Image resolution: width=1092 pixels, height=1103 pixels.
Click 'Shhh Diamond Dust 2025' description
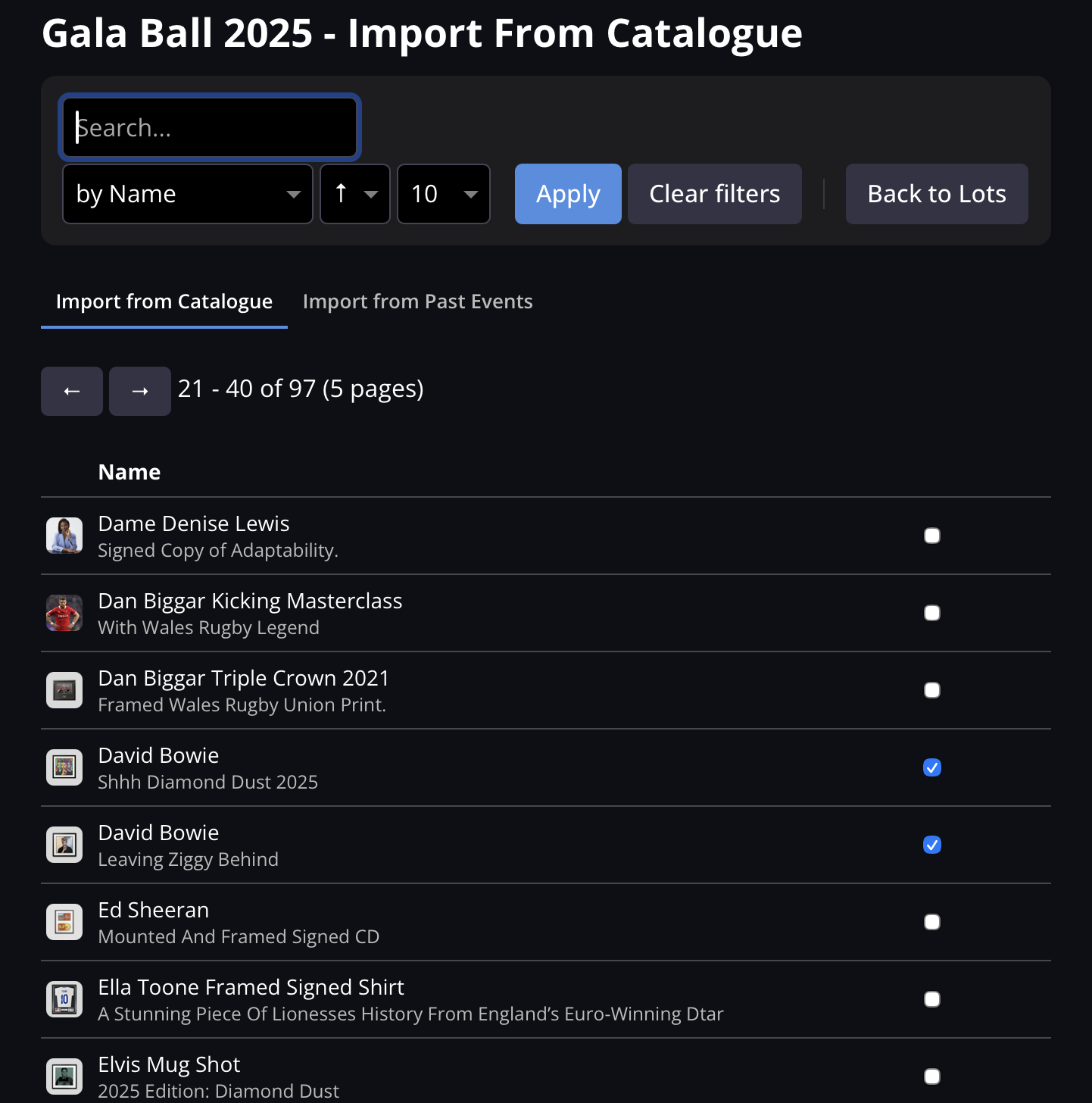208,782
